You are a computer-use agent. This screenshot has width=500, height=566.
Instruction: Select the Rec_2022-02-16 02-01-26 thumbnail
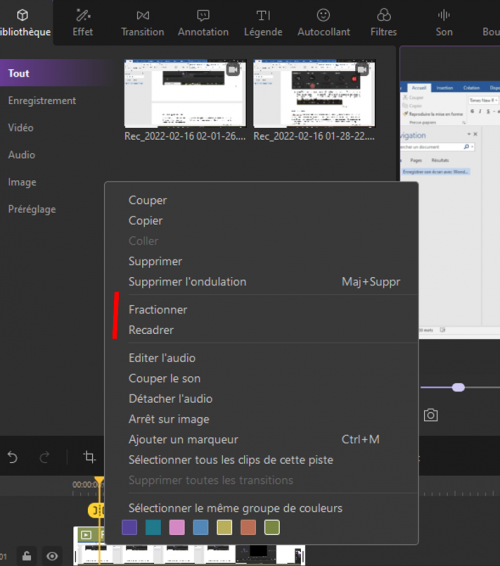[185, 93]
